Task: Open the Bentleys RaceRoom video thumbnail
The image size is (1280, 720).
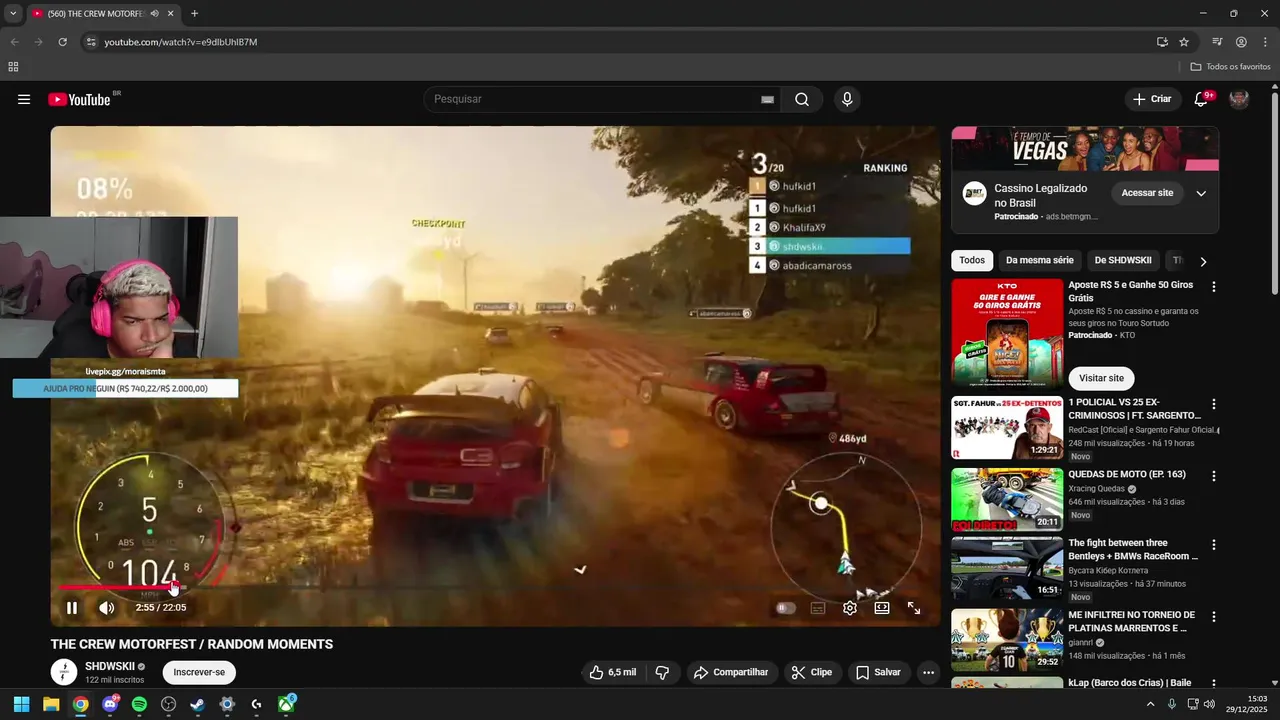Action: (1007, 568)
